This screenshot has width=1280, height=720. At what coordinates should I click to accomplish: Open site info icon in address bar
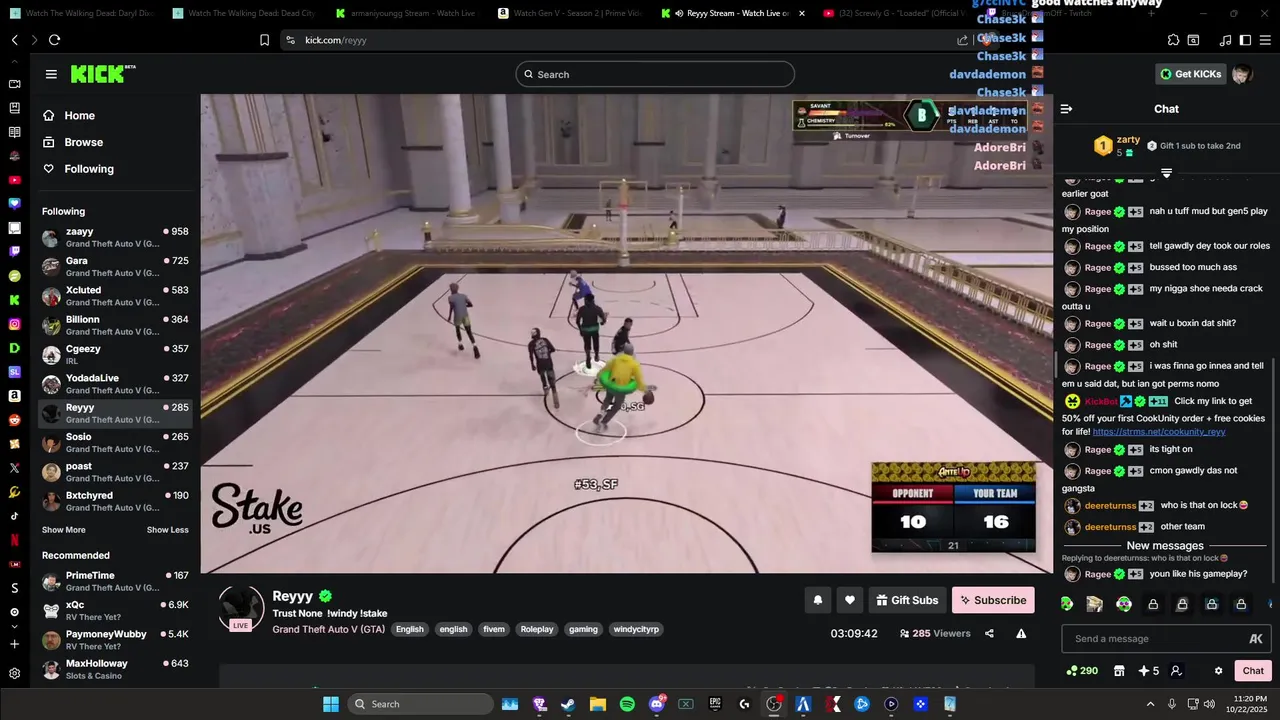290,40
